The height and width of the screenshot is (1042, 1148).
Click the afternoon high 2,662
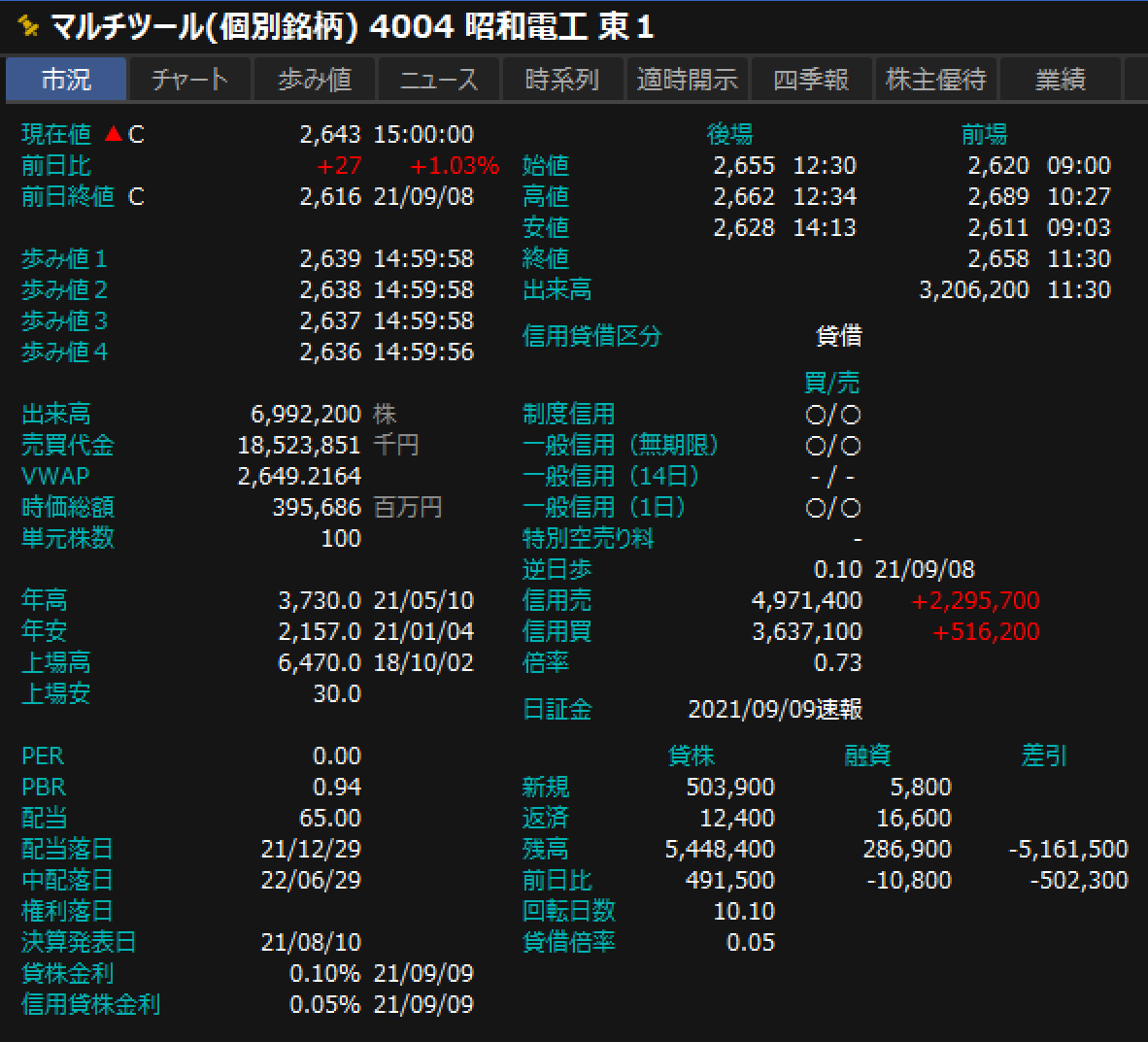(744, 197)
